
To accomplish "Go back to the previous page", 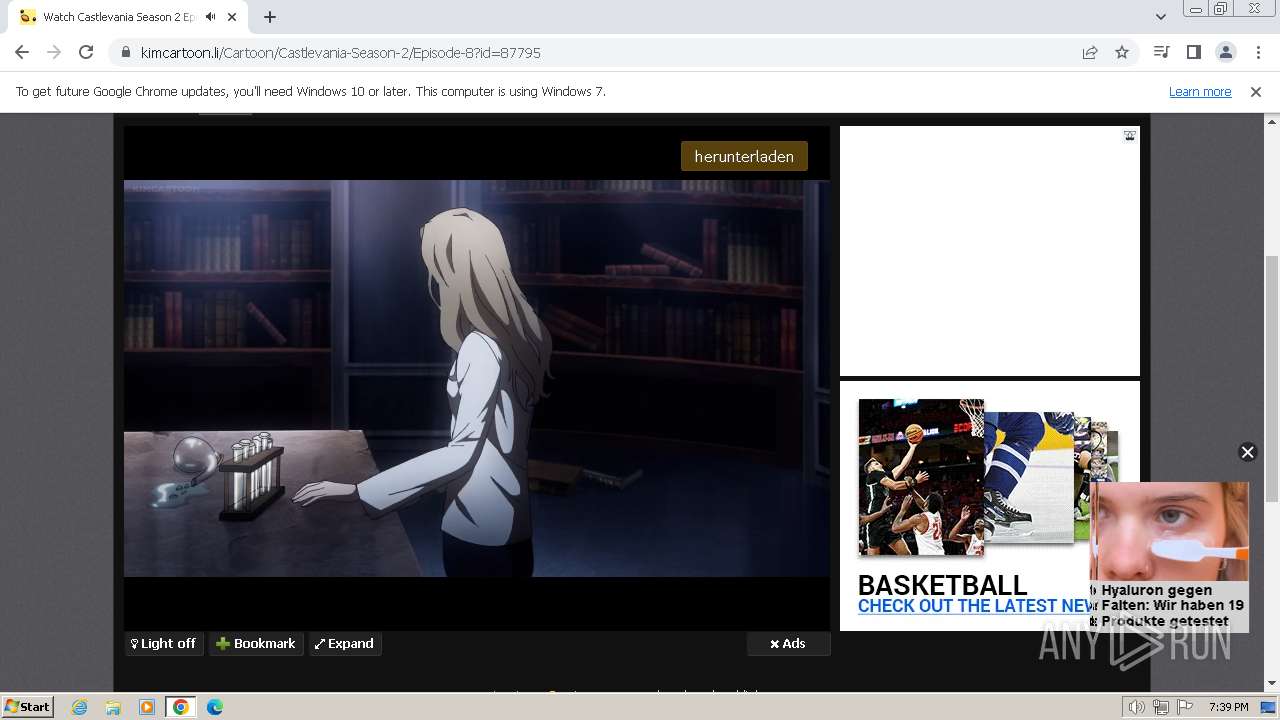I will pos(22,53).
